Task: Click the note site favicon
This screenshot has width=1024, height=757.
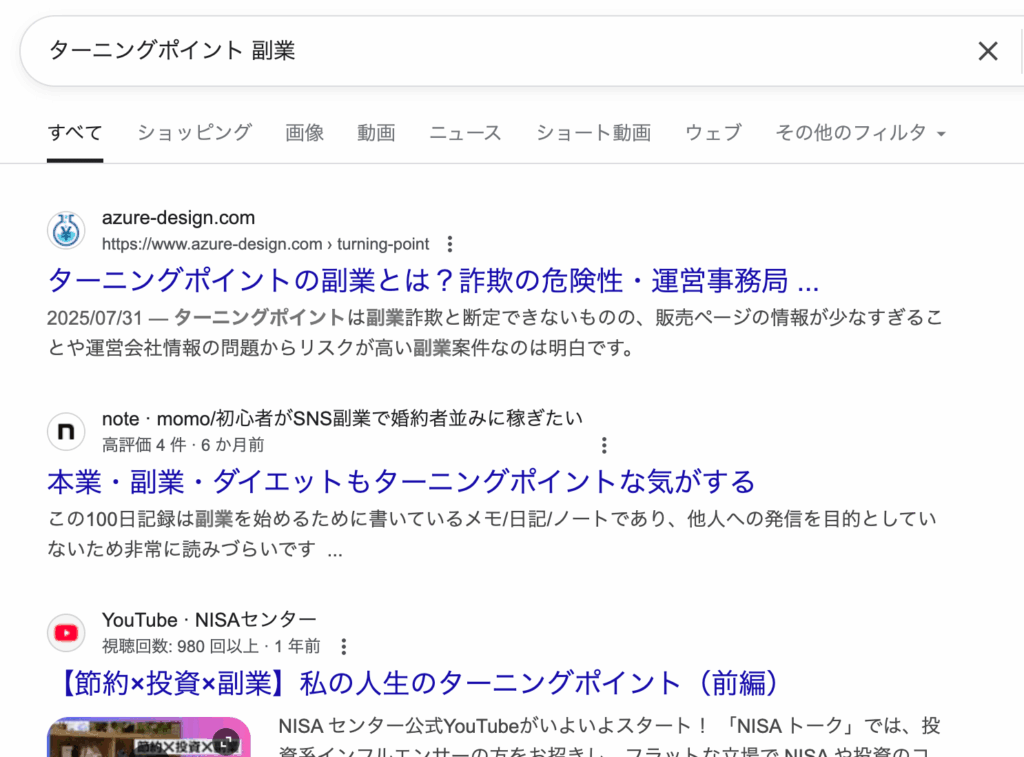Action: point(66,432)
